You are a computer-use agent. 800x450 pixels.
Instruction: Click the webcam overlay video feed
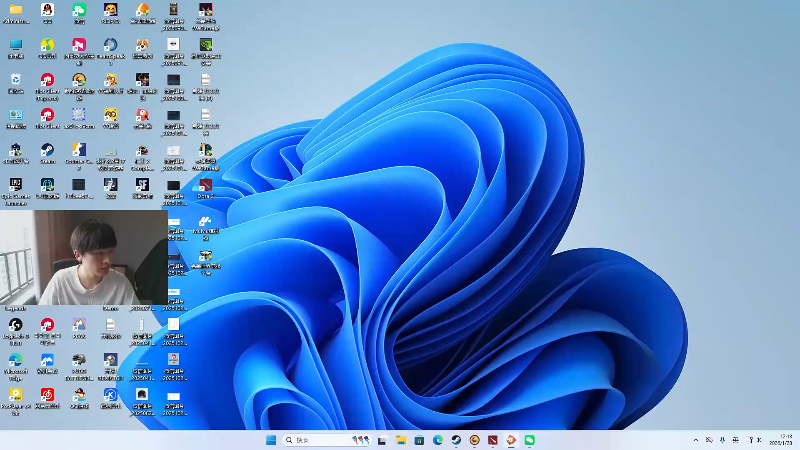pyautogui.click(x=84, y=257)
